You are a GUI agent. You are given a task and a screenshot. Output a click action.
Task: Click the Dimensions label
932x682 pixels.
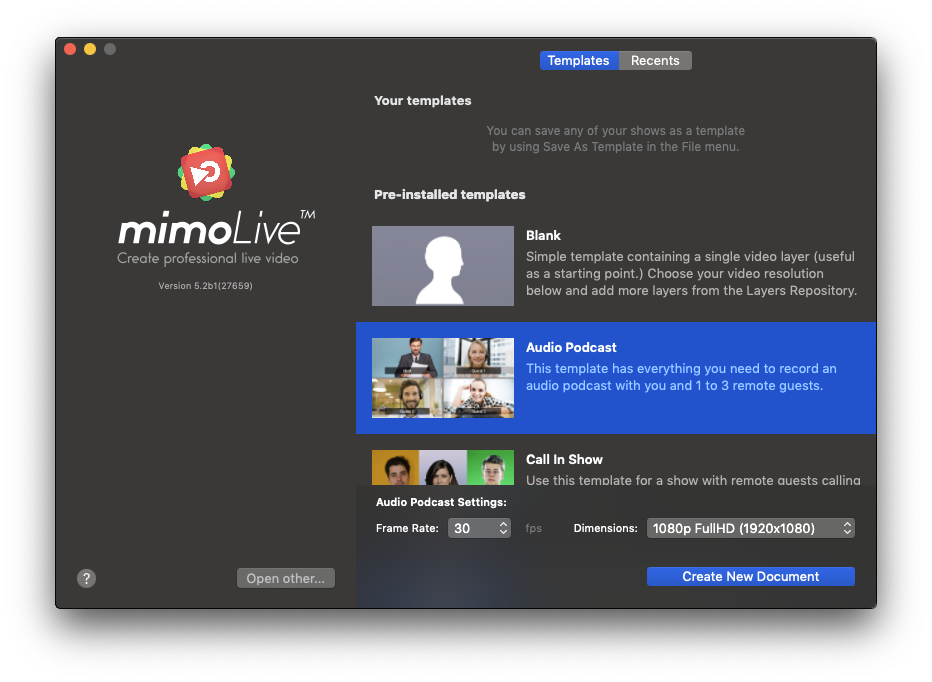click(x=605, y=528)
